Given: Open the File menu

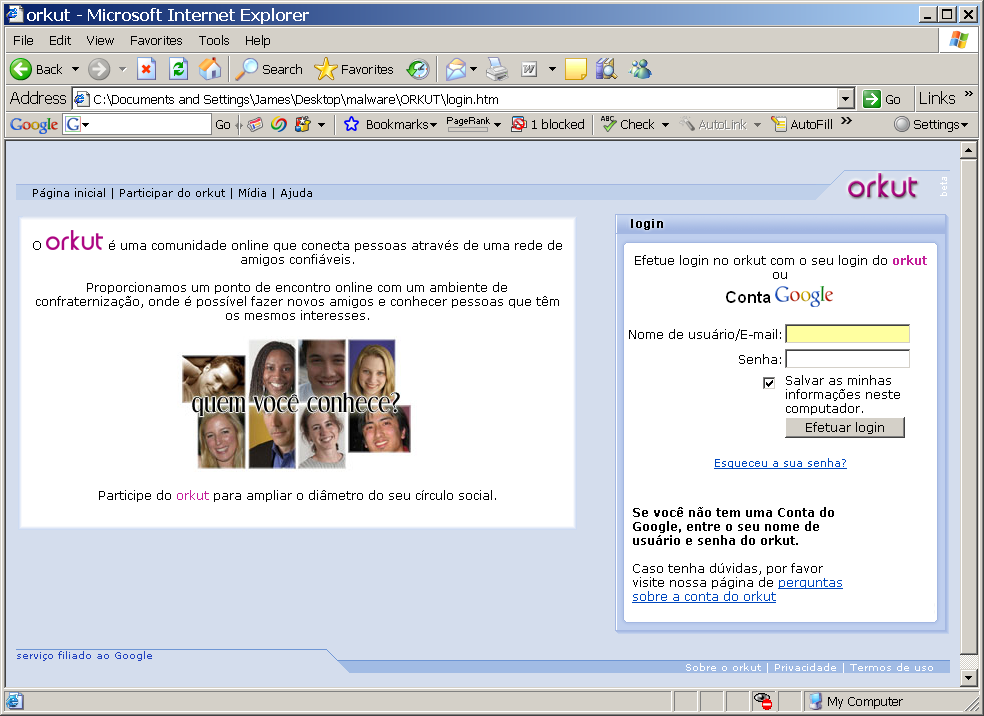Looking at the screenshot, I should [23, 40].
